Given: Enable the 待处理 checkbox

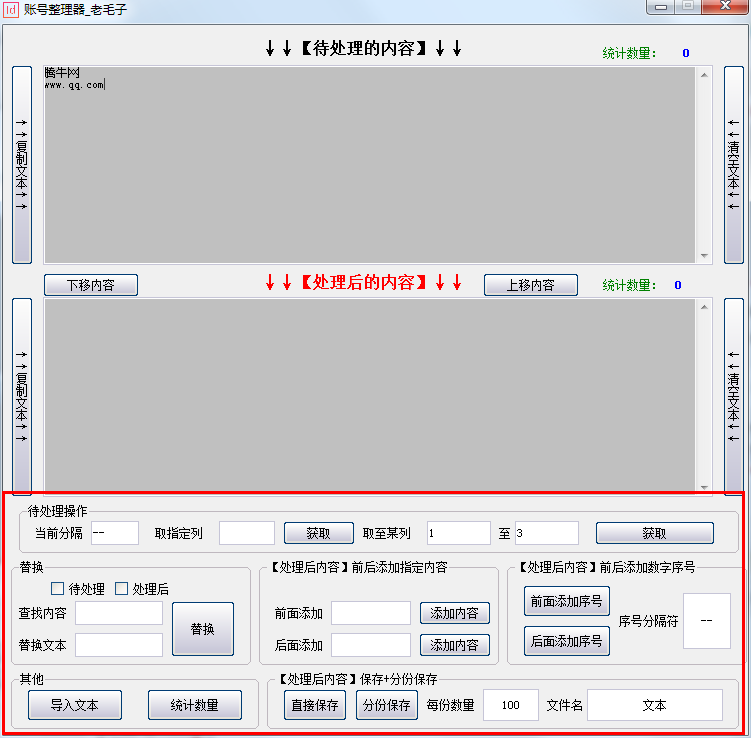Looking at the screenshot, I should 57,588.
